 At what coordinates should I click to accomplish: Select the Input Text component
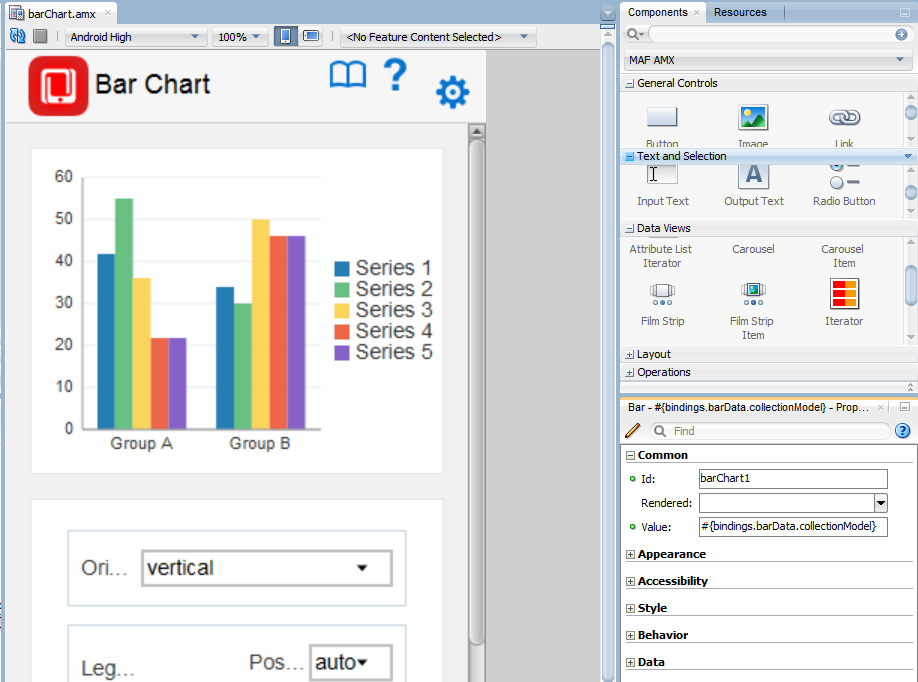point(662,186)
